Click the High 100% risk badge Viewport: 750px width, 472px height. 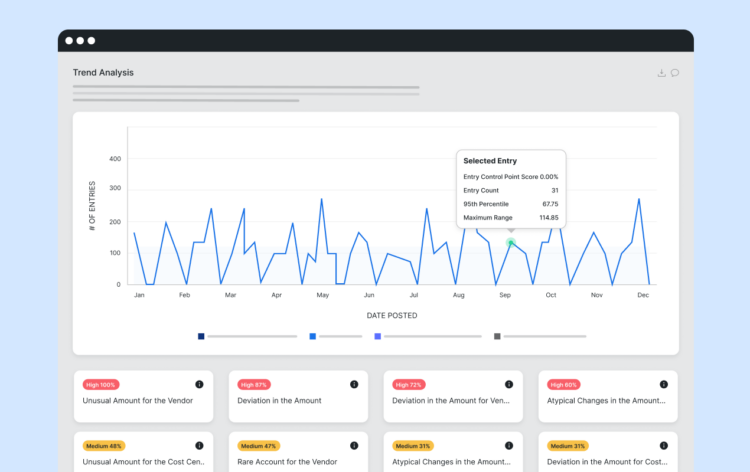[101, 384]
